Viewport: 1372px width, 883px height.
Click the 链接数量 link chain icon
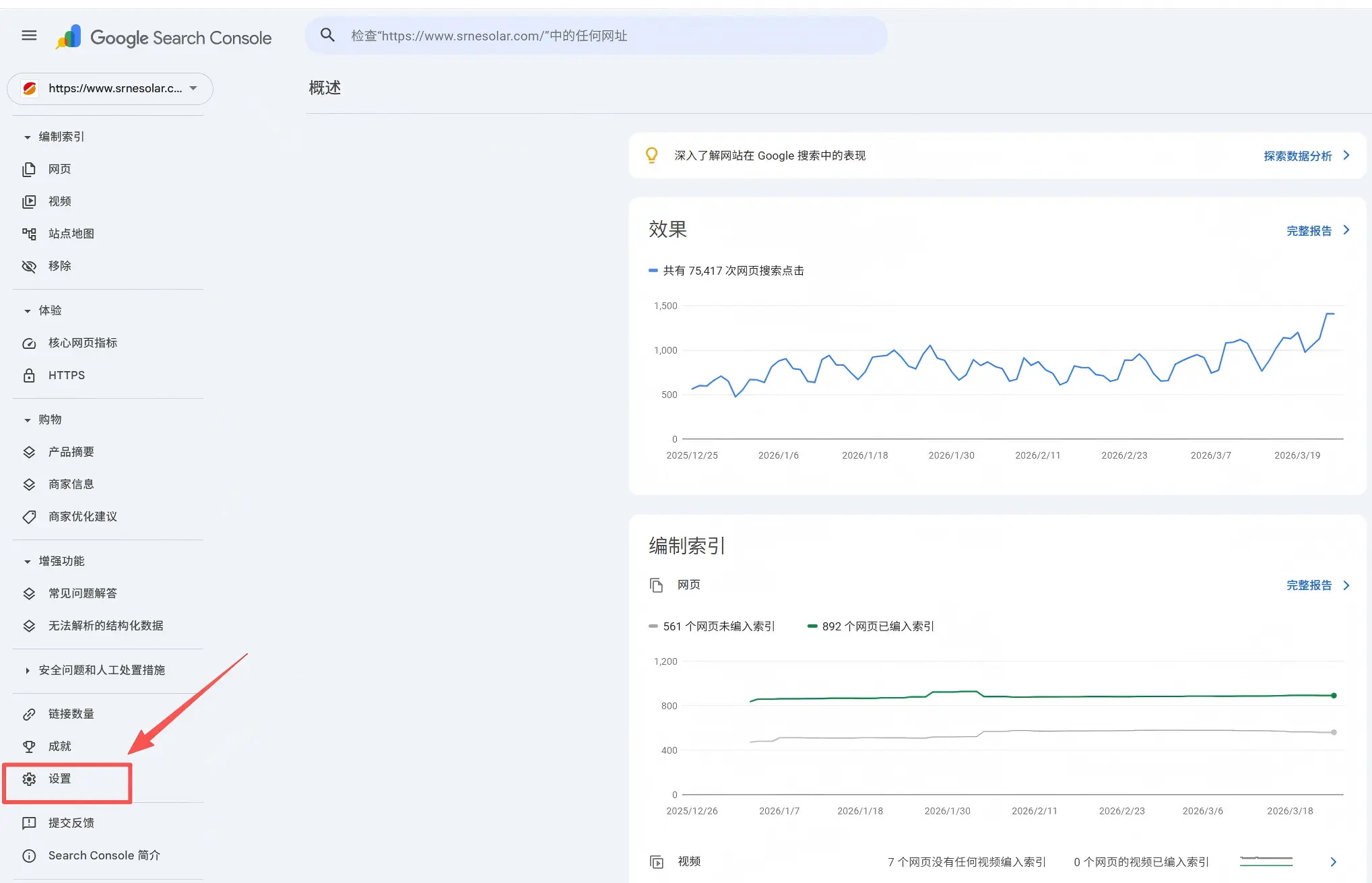tap(29, 714)
